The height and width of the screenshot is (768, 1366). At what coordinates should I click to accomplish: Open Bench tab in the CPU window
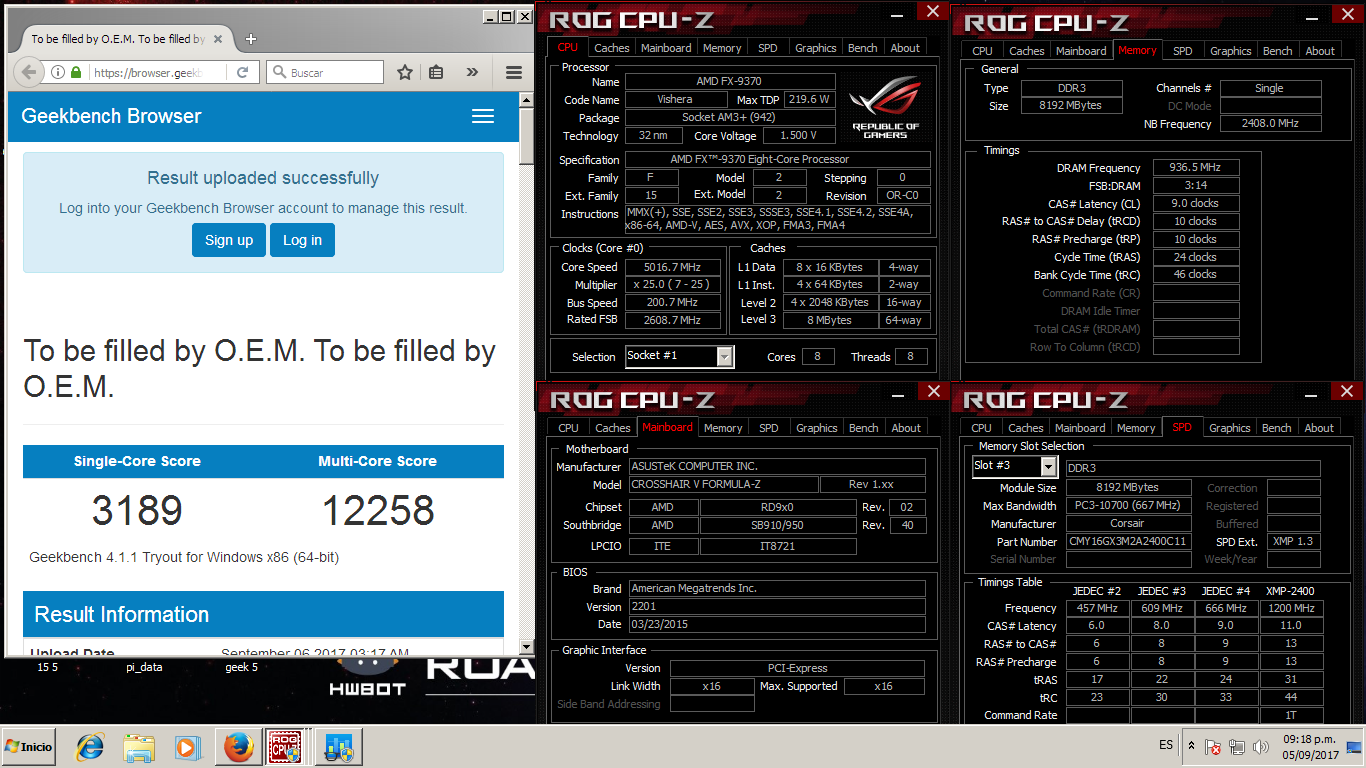[863, 47]
